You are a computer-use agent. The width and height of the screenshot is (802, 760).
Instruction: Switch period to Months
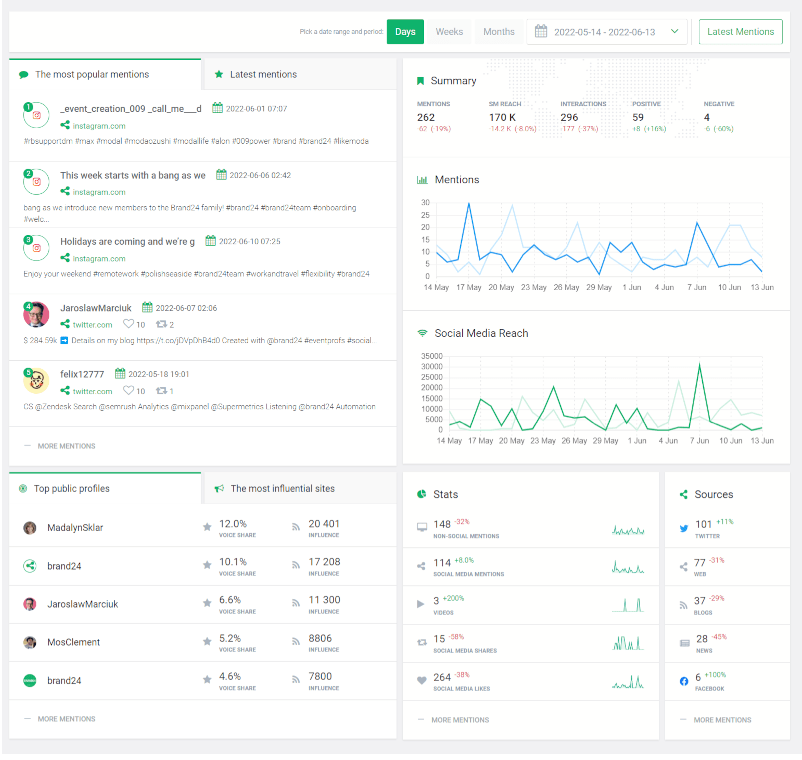point(499,32)
